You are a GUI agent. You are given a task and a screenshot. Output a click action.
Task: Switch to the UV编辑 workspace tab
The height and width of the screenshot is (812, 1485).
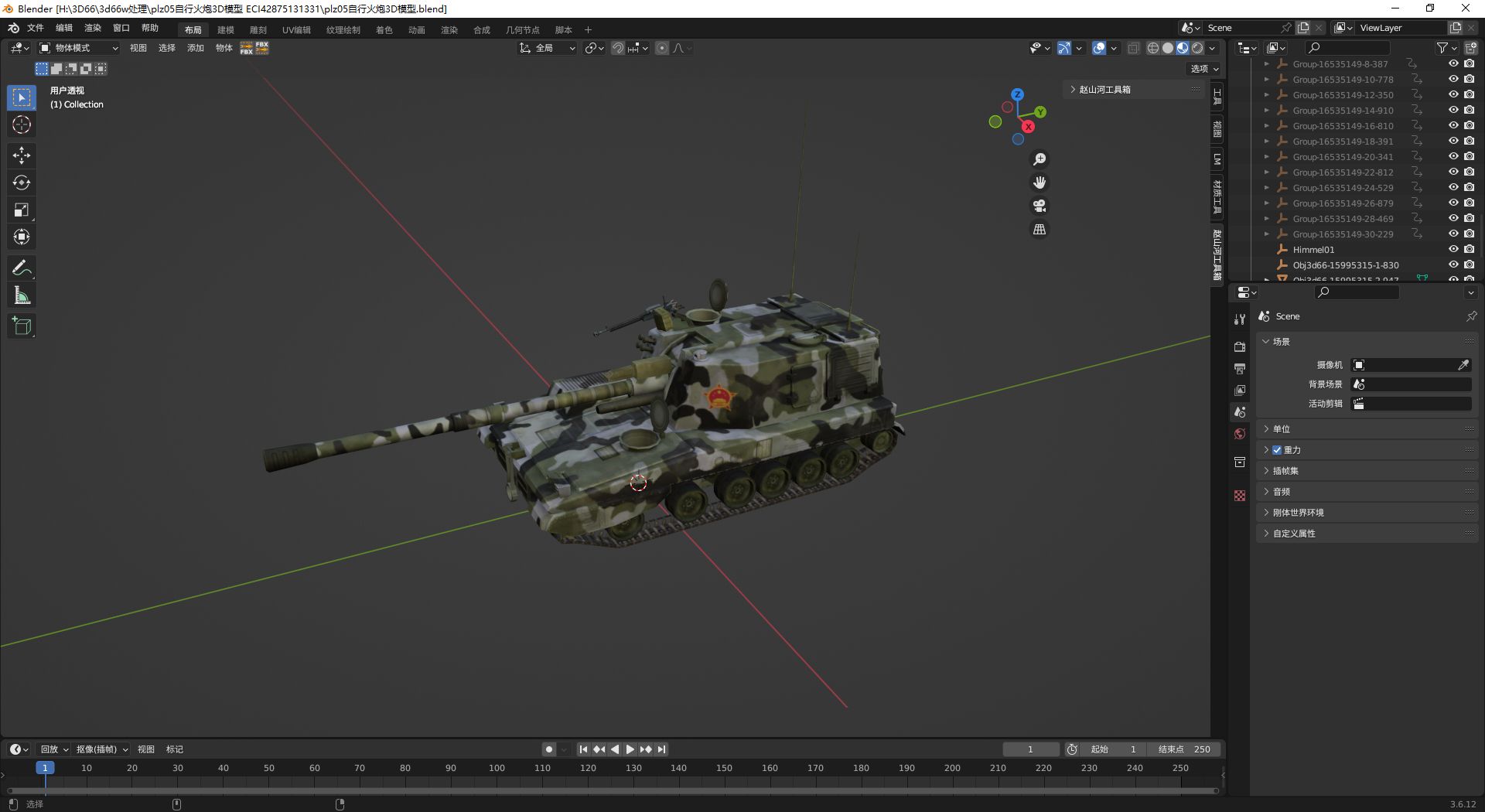[296, 30]
